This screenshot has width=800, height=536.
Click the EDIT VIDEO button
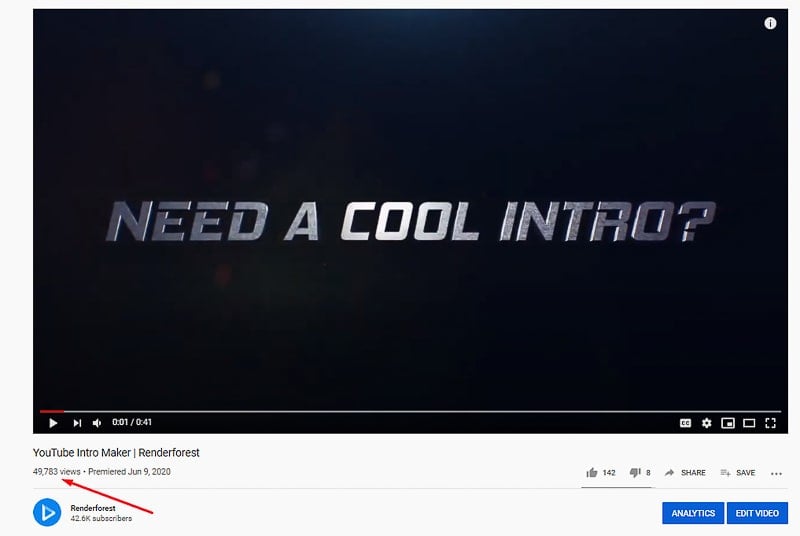pyautogui.click(x=757, y=513)
